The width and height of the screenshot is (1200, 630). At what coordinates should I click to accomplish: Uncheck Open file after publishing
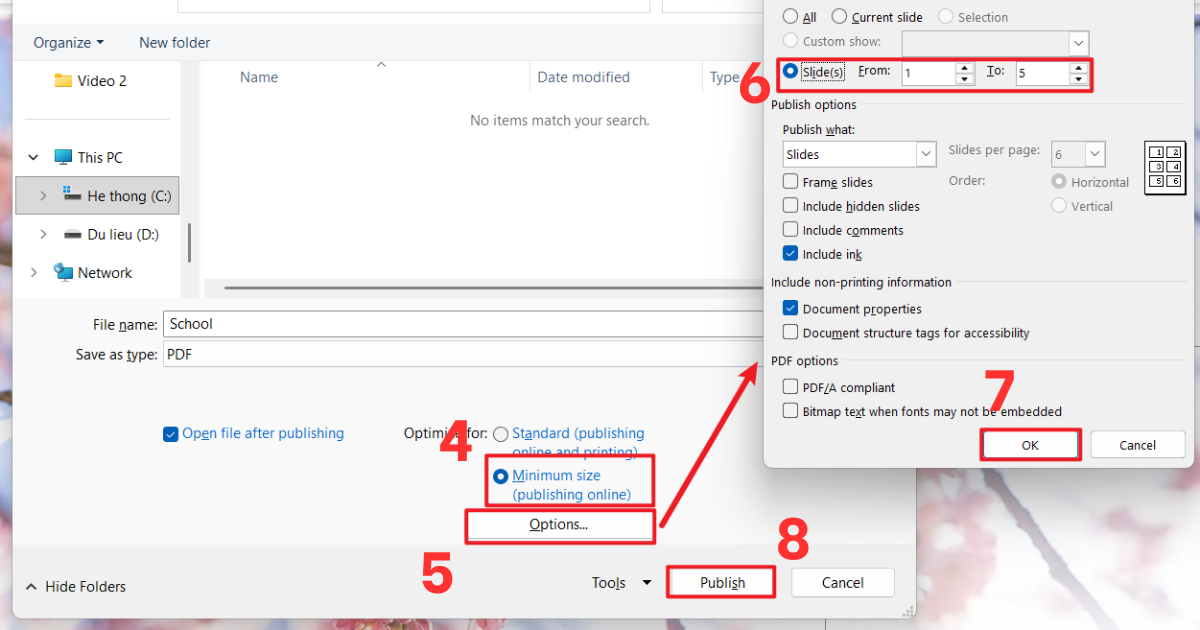tap(170, 434)
